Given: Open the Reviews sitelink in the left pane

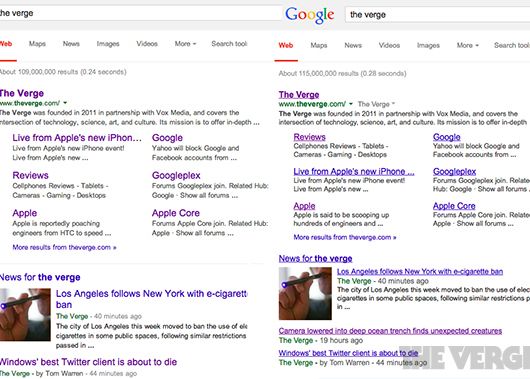Looking at the screenshot, I should click(30, 175).
